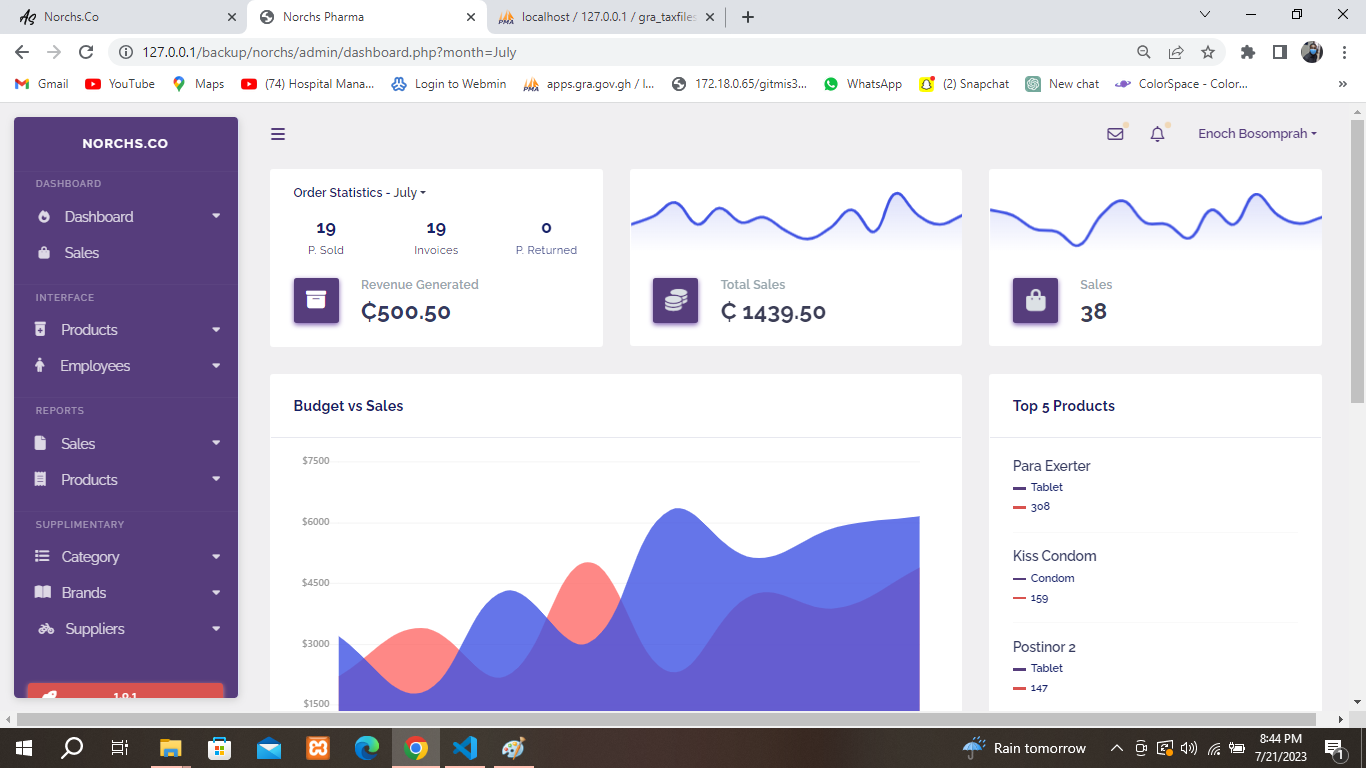Click the Suppliers motorcycle icon in sidebar
The width and height of the screenshot is (1366, 768).
(x=46, y=629)
